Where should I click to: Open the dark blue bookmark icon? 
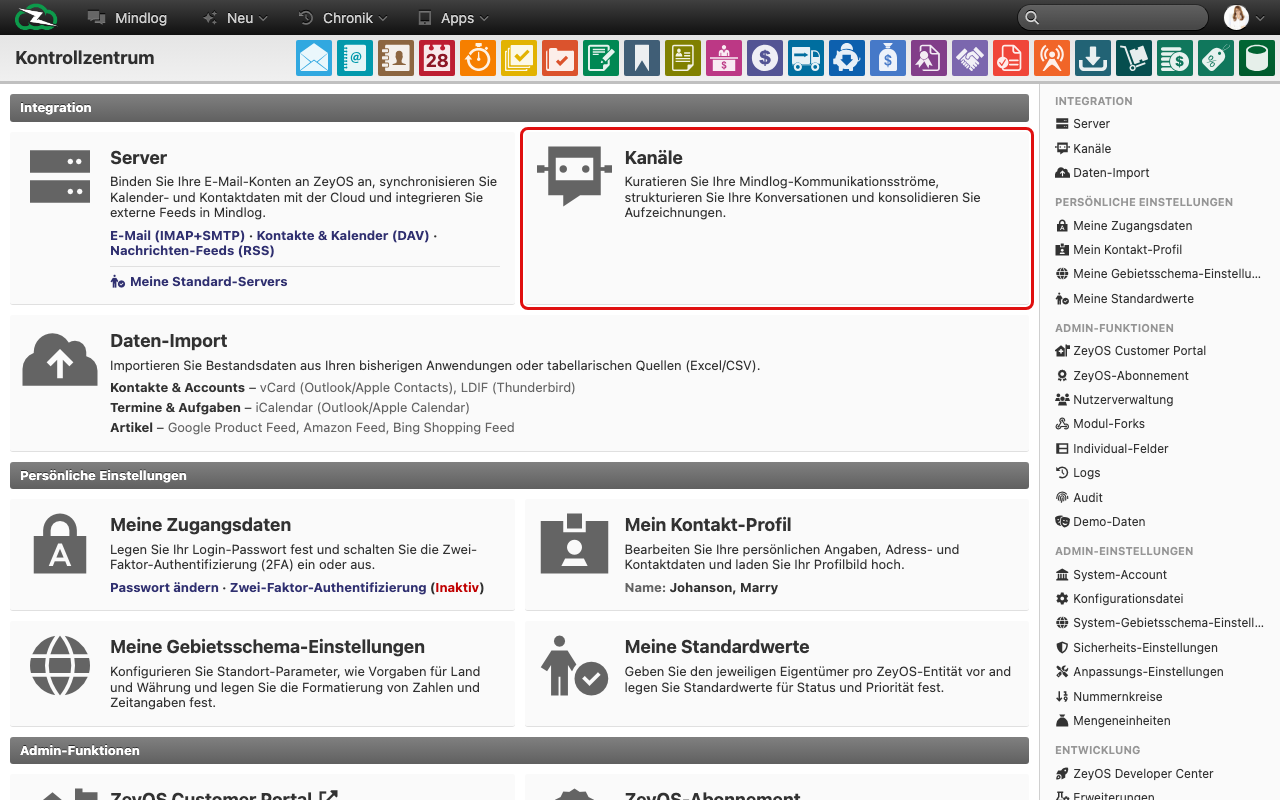[642, 58]
